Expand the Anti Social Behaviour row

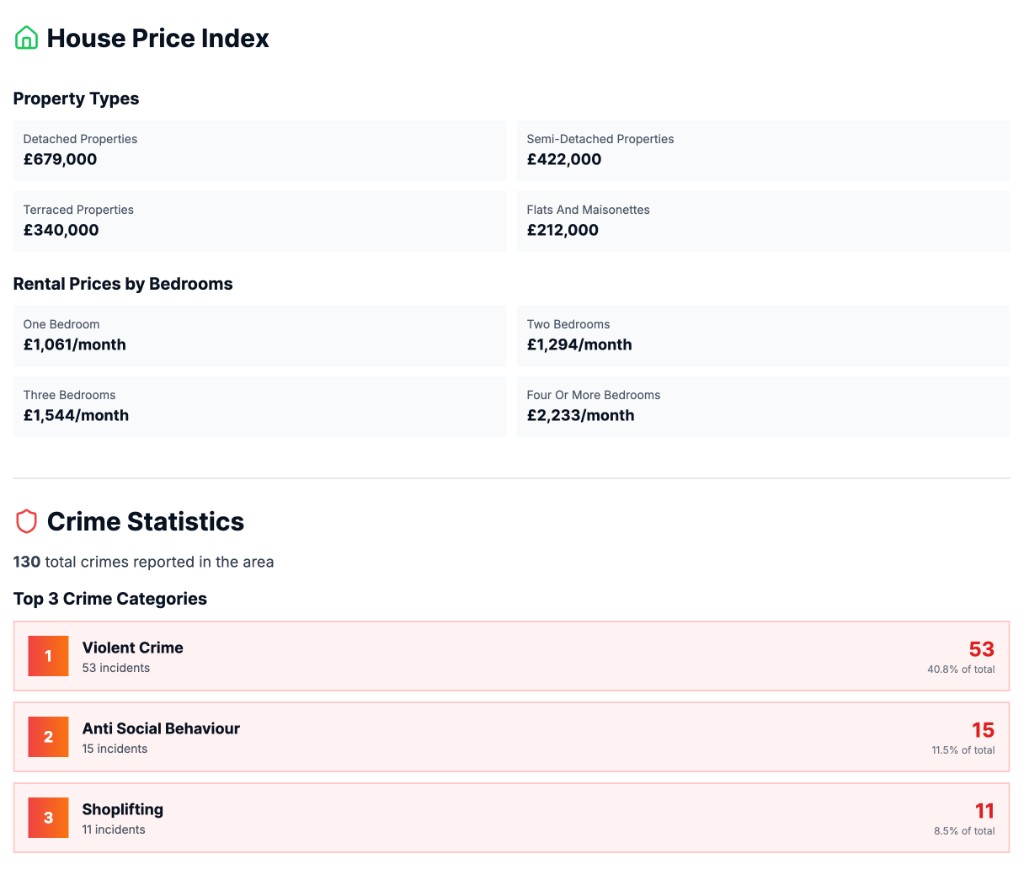pyautogui.click(x=512, y=737)
